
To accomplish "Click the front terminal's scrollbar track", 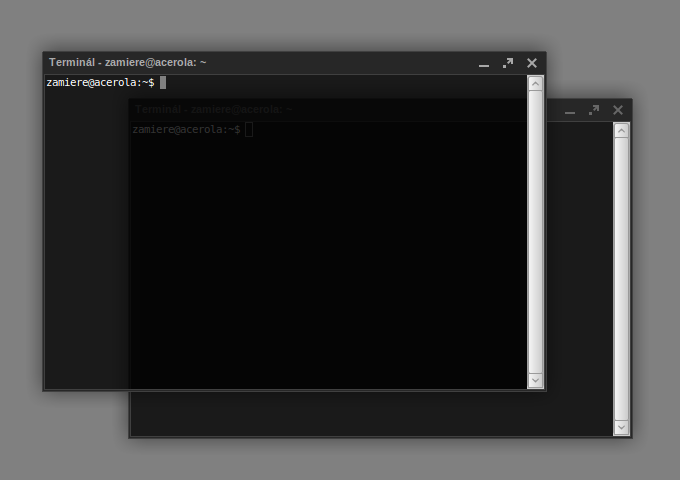I will [x=535, y=232].
